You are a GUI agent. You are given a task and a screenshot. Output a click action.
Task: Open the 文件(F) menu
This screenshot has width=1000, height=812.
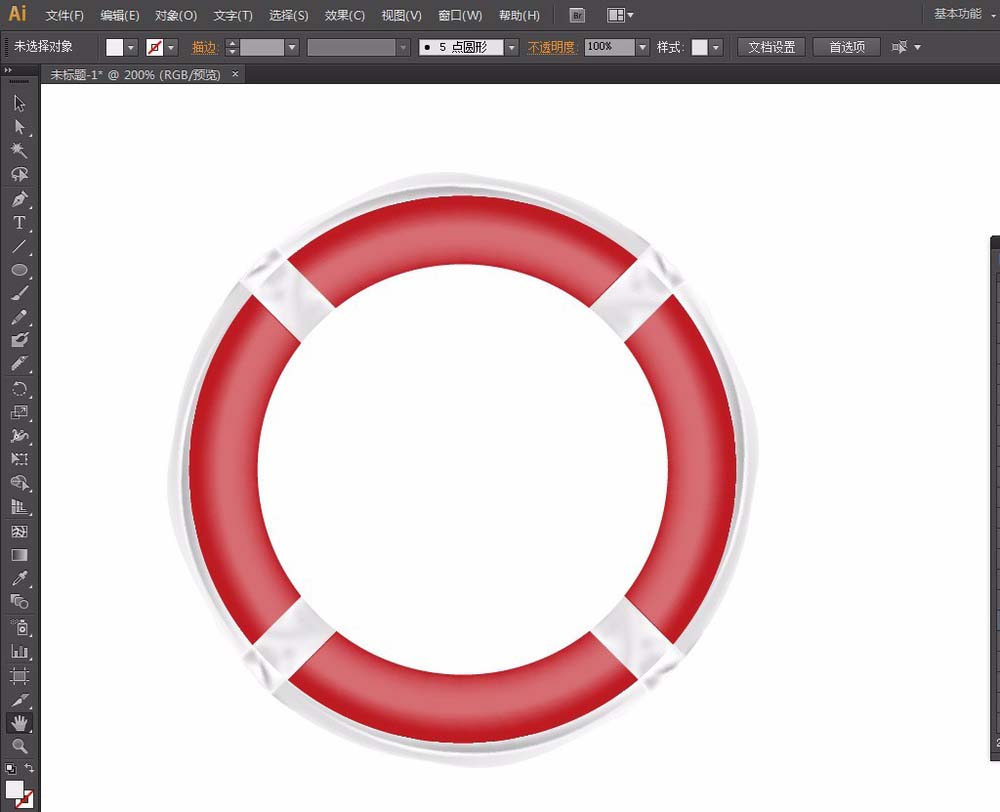65,15
